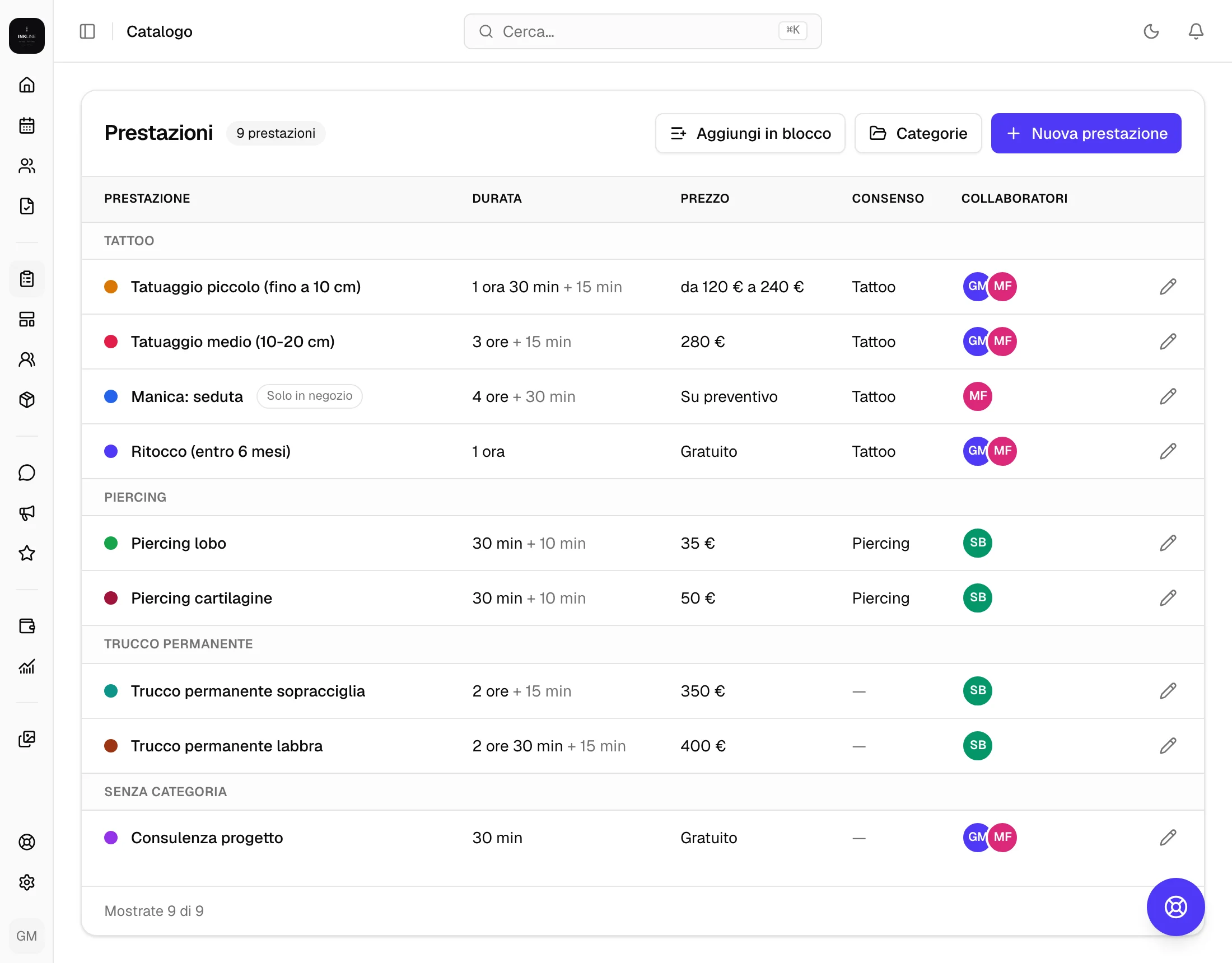Click green color dot of Piercing lobo
The image size is (1232, 963).
[x=111, y=543]
